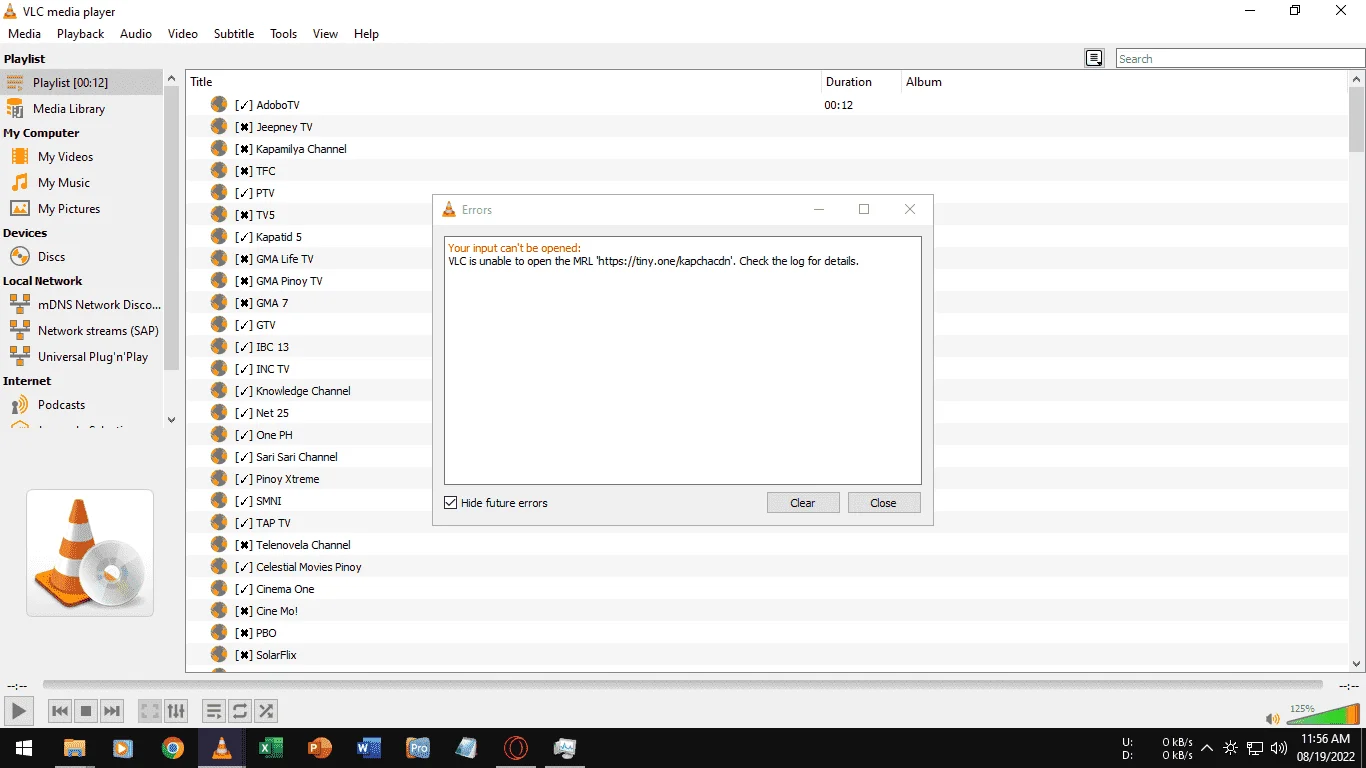1366x768 pixels.
Task: Click elapsed time label at seek bar start
Action: pyautogui.click(x=17, y=686)
